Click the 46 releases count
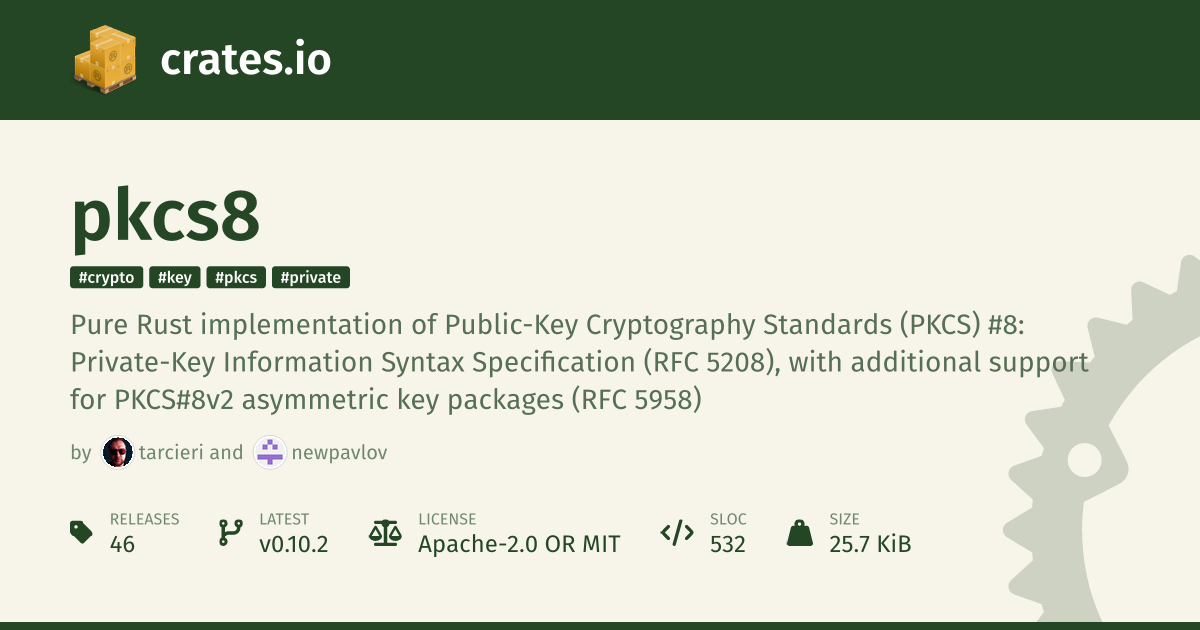Image resolution: width=1200 pixels, height=630 pixels. [x=123, y=544]
